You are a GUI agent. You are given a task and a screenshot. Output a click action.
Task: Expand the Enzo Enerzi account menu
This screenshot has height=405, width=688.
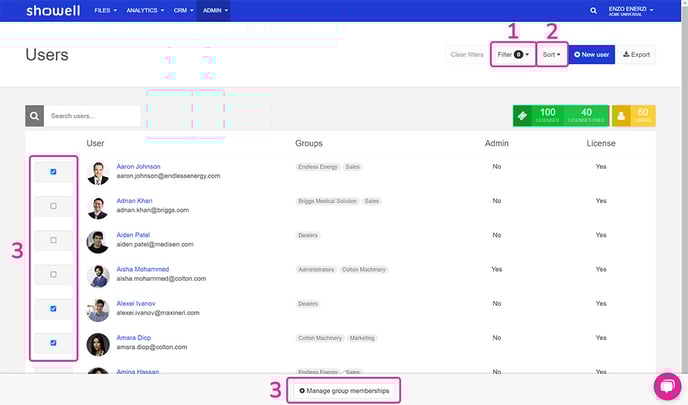631,11
